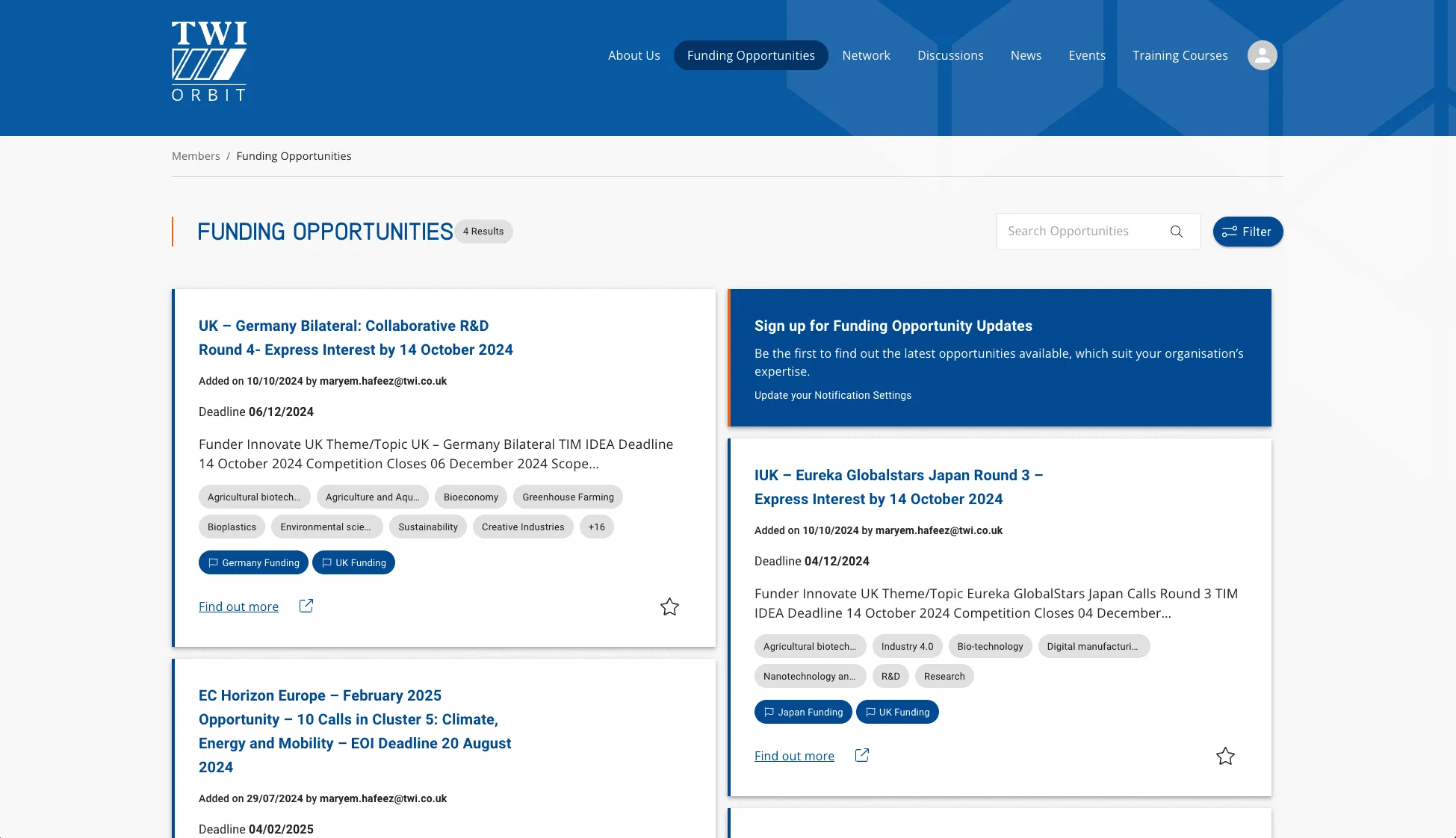
Task: Open external link icon on Eureka Japan card
Action: click(x=862, y=755)
